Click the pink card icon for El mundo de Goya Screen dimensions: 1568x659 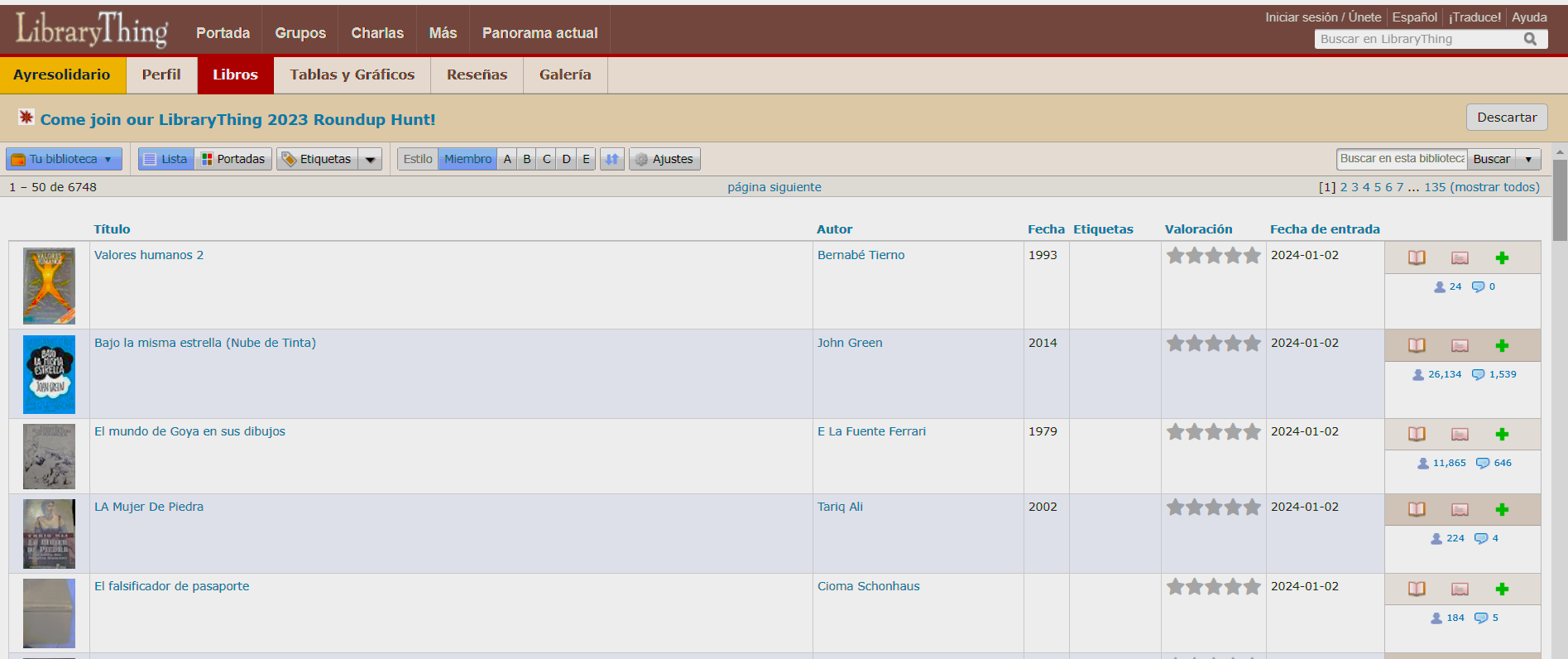tap(1460, 435)
